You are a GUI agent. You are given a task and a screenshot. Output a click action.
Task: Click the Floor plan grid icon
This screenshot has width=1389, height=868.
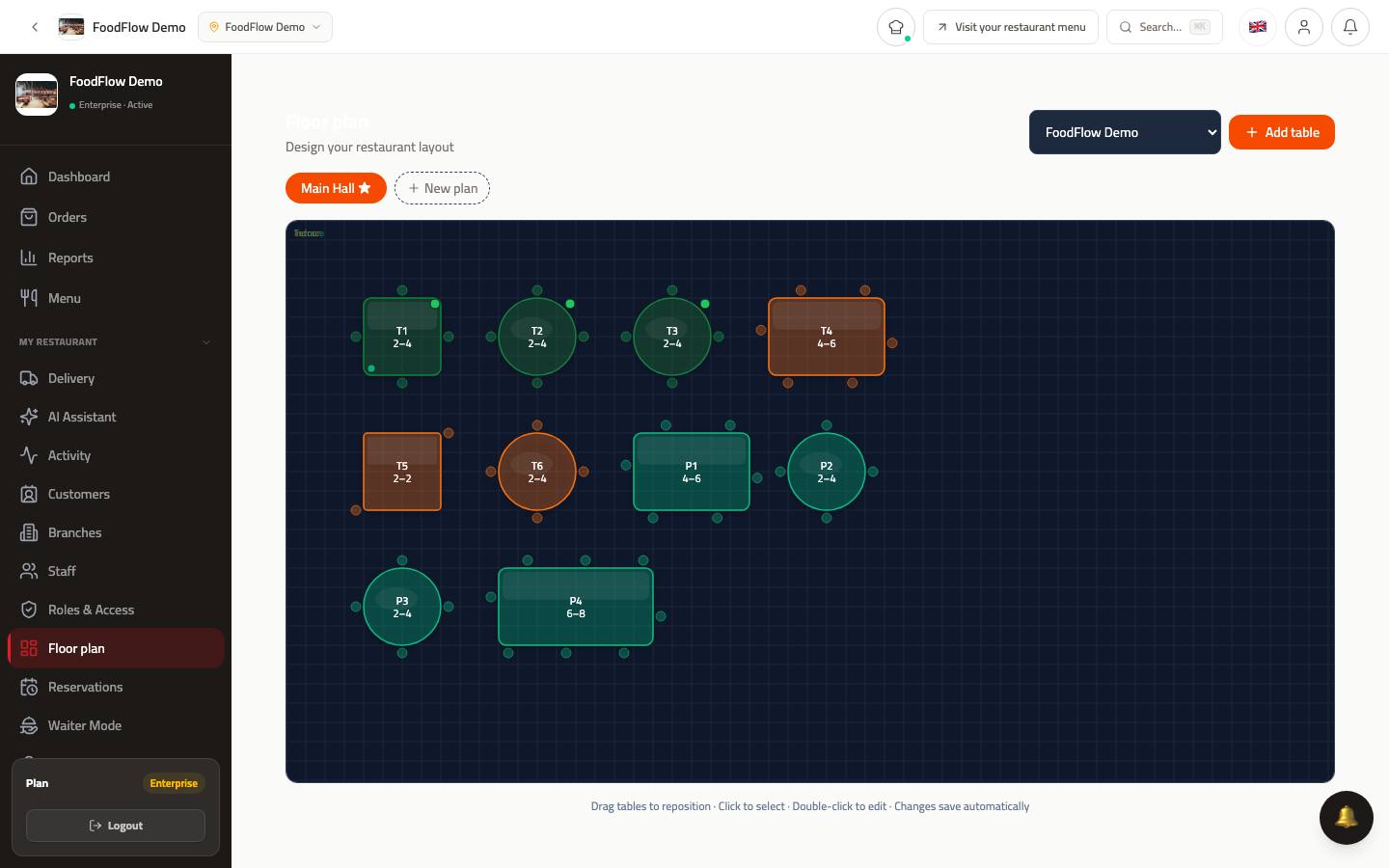[x=29, y=648]
